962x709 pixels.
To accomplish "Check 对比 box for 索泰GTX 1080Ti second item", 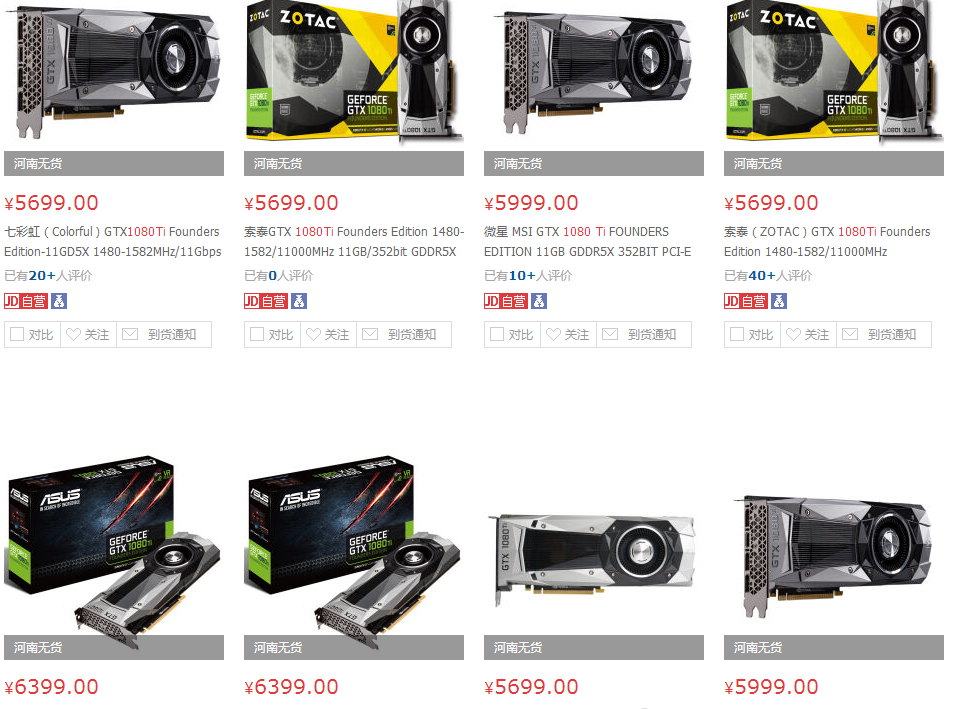I will coord(257,334).
